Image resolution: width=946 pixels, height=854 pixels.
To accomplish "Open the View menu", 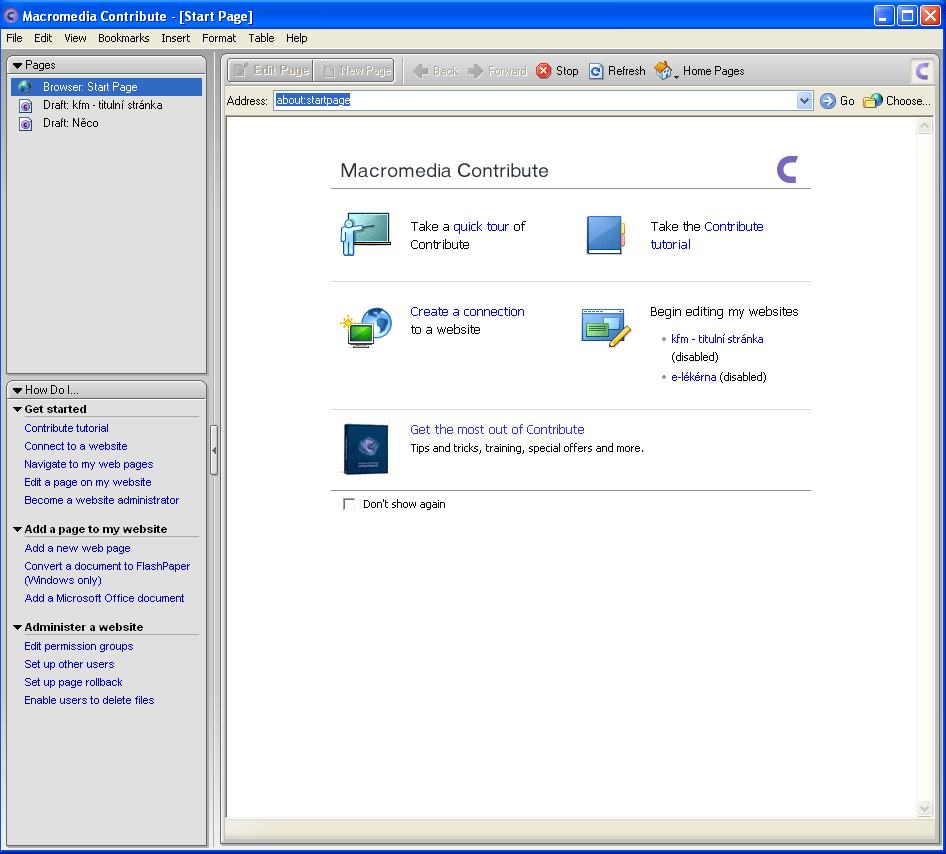I will (x=75, y=38).
